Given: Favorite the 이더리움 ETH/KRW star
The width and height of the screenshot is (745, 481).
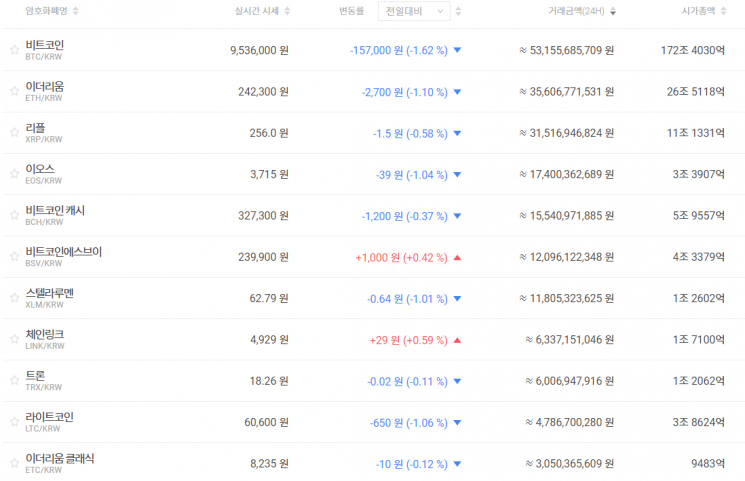Looking at the screenshot, I should click(x=14, y=91).
